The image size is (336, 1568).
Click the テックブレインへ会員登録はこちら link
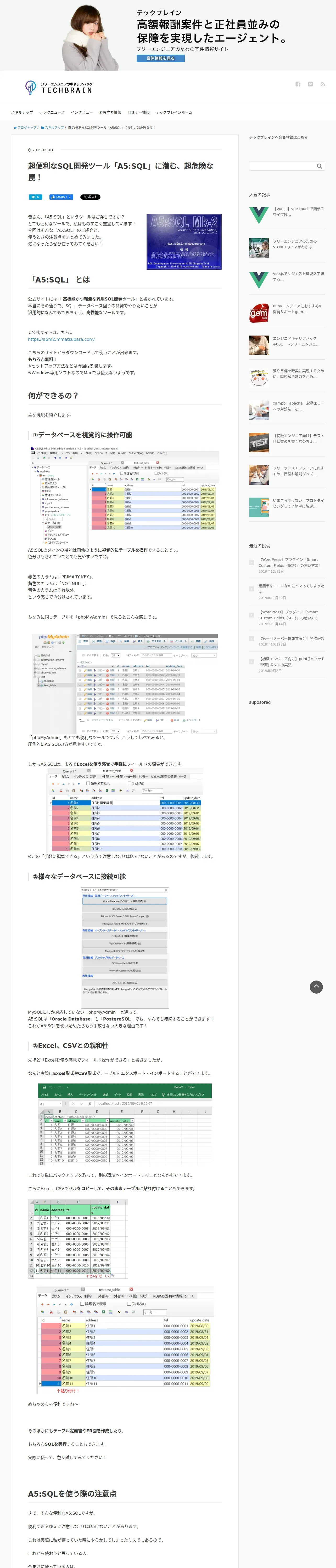click(278, 137)
